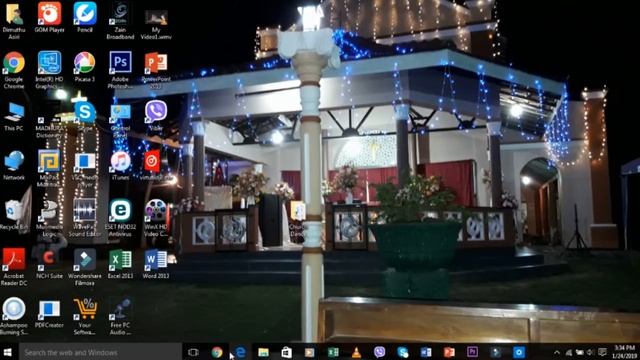Open File Explorer from the taskbar
This screenshot has height=360, width=640.
click(263, 352)
